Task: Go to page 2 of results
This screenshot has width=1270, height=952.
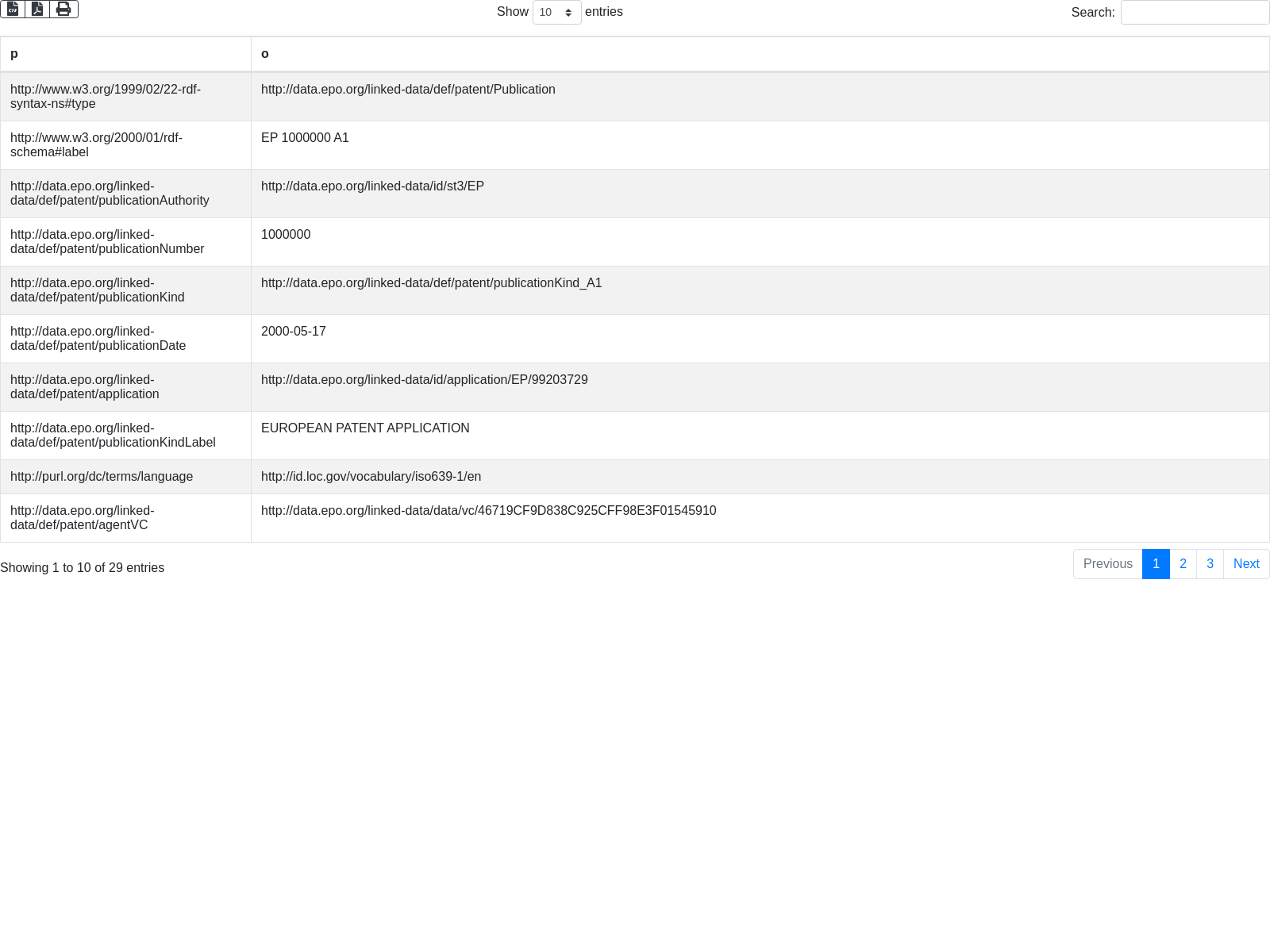Action: tap(1183, 564)
